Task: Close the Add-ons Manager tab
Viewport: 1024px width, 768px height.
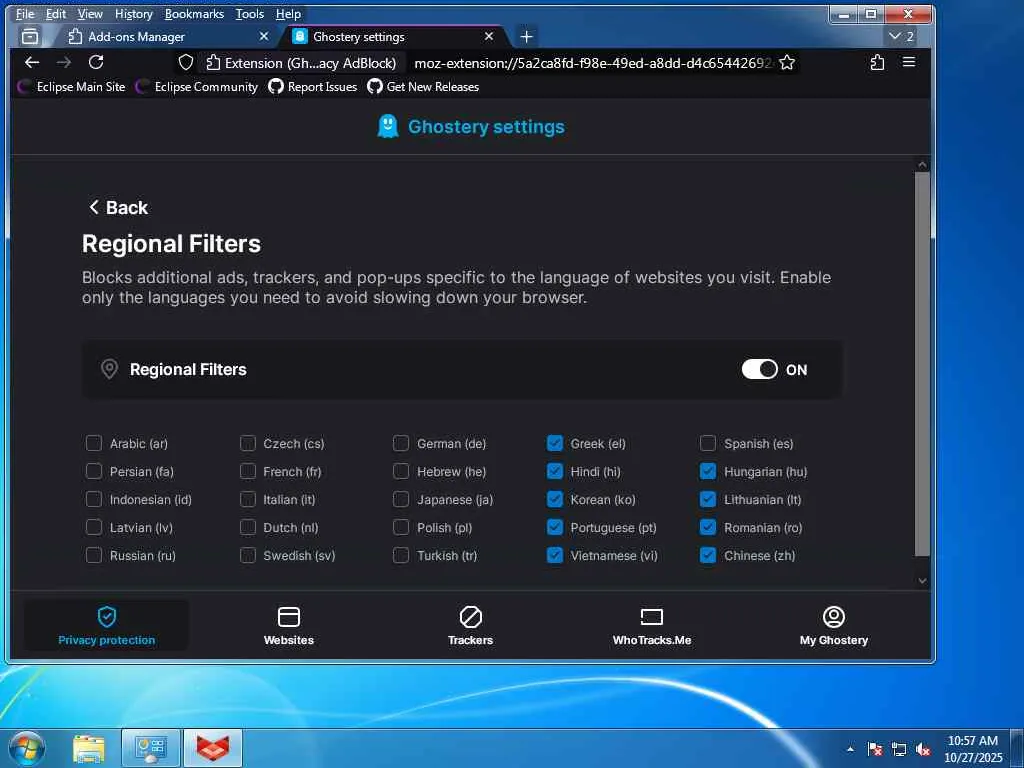Action: click(264, 37)
